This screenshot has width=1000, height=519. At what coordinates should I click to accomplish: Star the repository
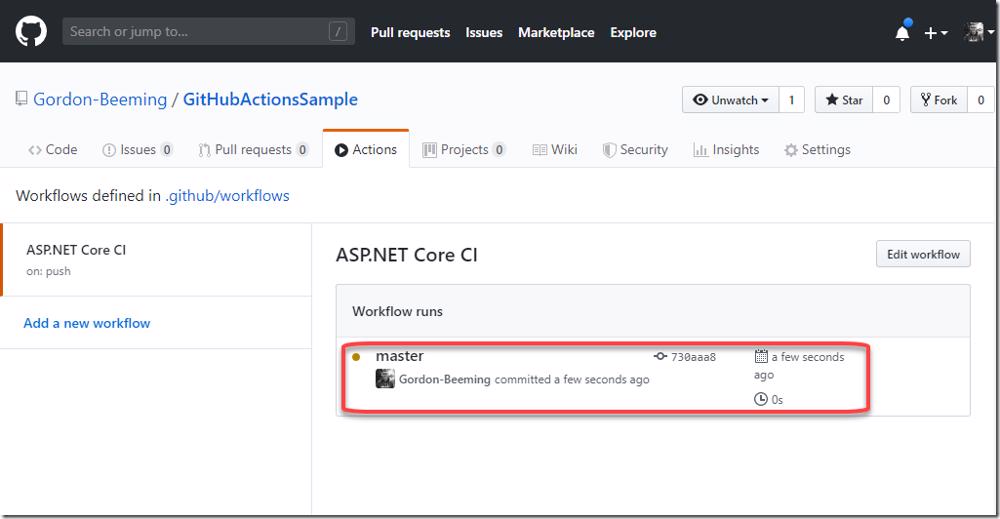pos(844,100)
